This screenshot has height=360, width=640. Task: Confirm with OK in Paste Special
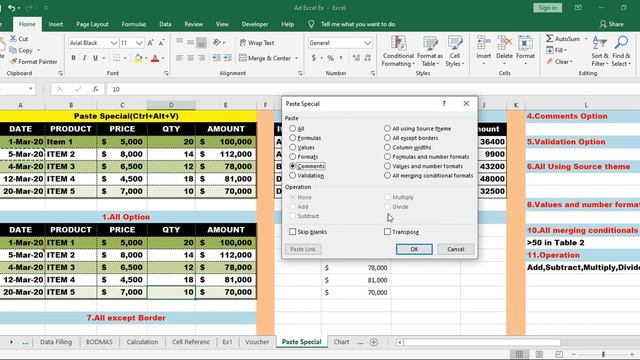click(x=414, y=249)
